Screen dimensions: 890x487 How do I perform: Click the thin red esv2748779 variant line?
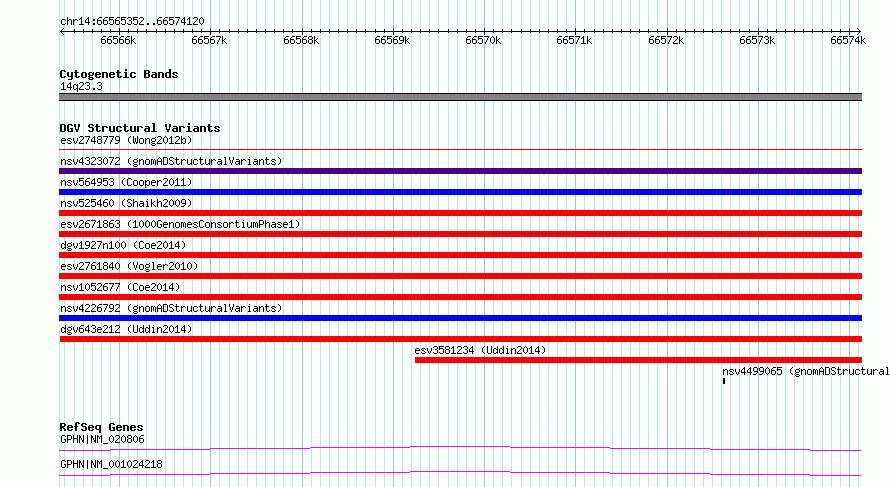click(460, 150)
